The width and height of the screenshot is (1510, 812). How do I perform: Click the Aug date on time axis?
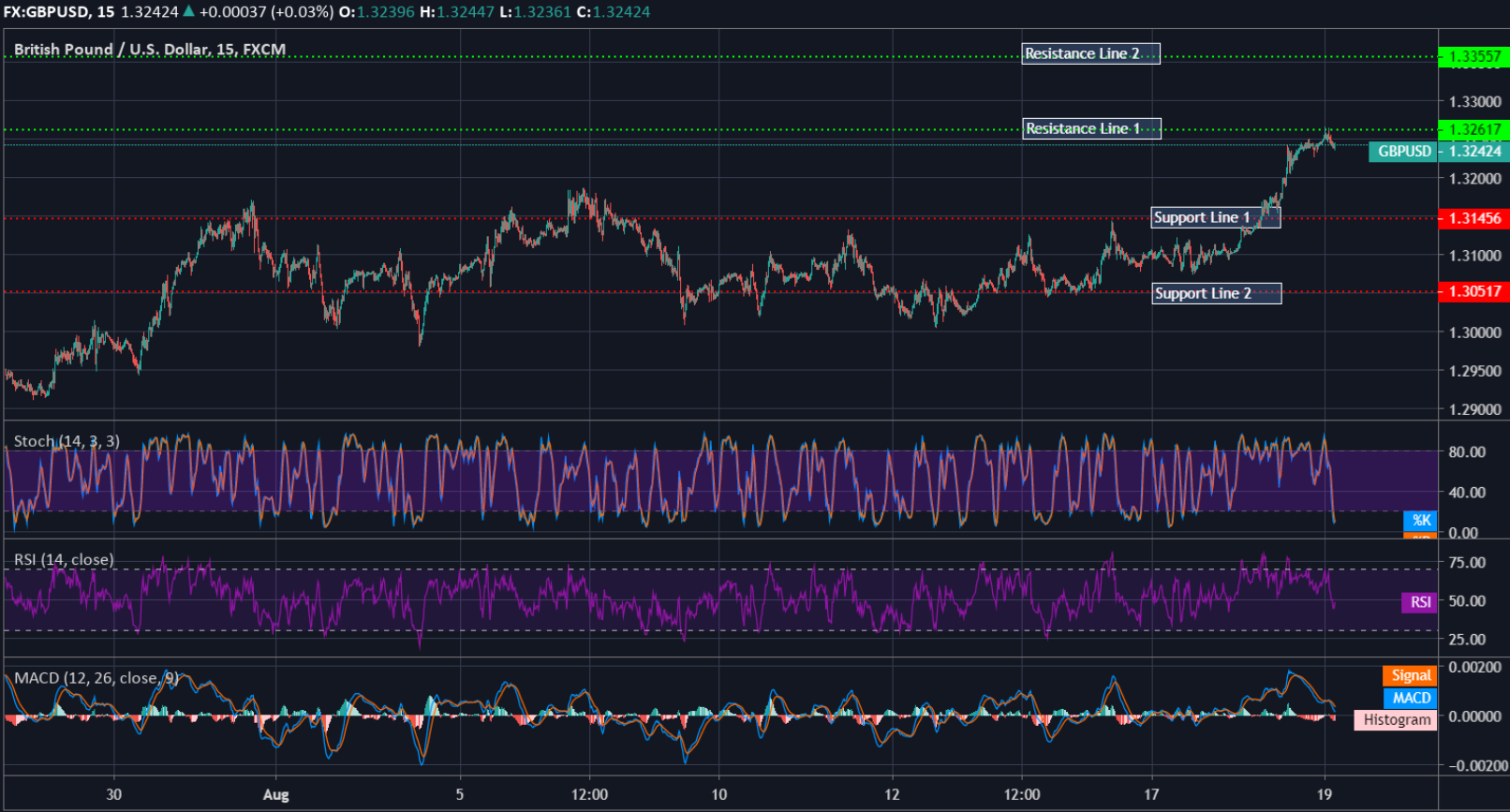click(276, 794)
